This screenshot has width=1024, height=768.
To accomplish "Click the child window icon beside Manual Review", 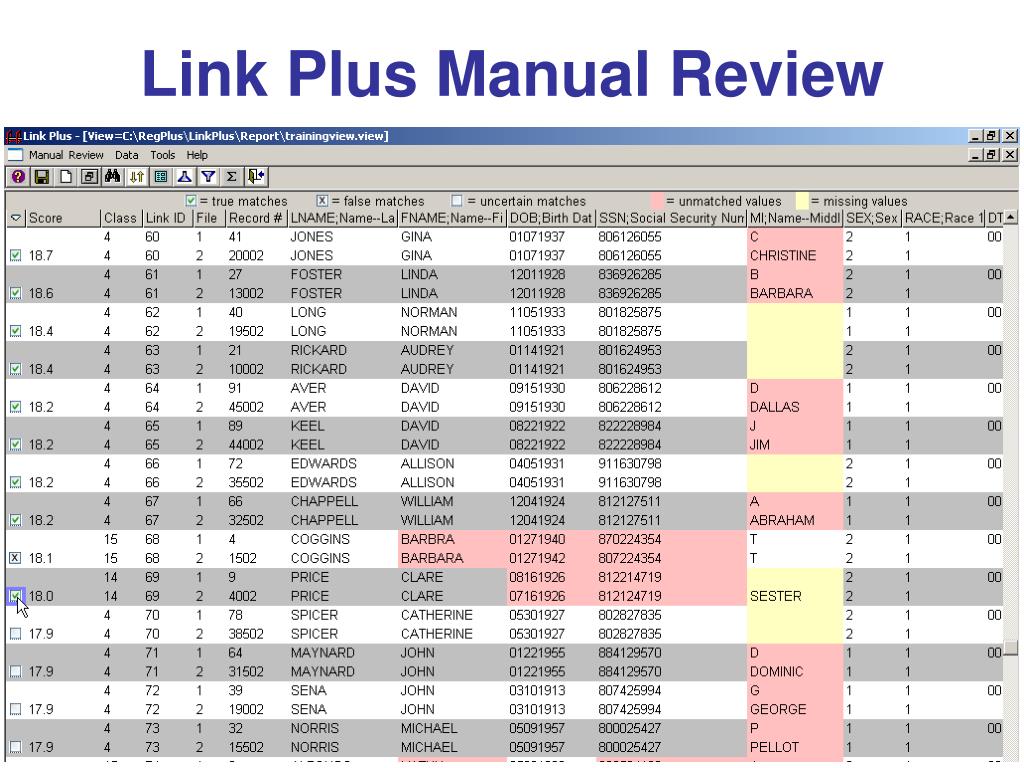I will (x=15, y=155).
